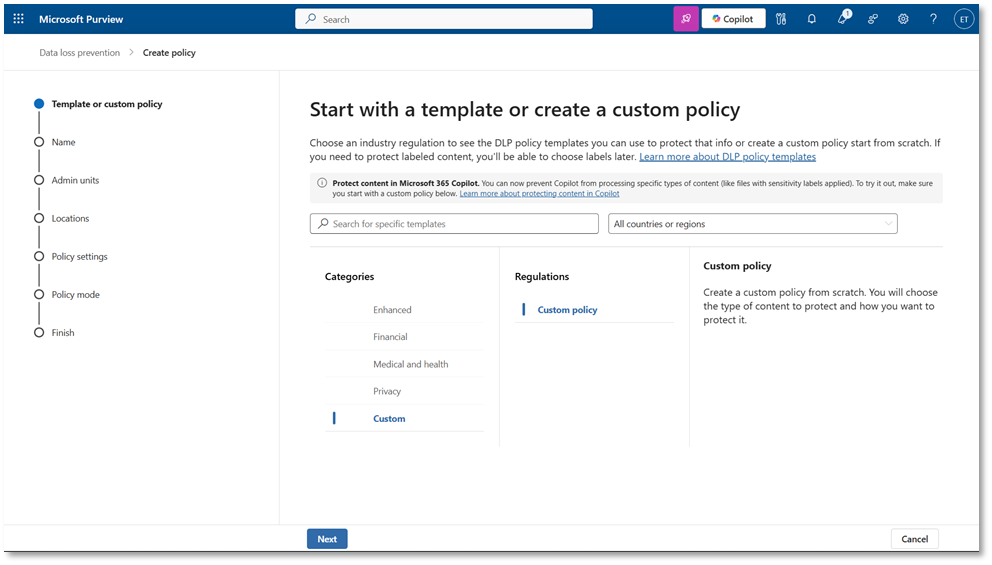This screenshot has width=992, height=565.
Task: Open the ET account profile menu
Action: 964,19
